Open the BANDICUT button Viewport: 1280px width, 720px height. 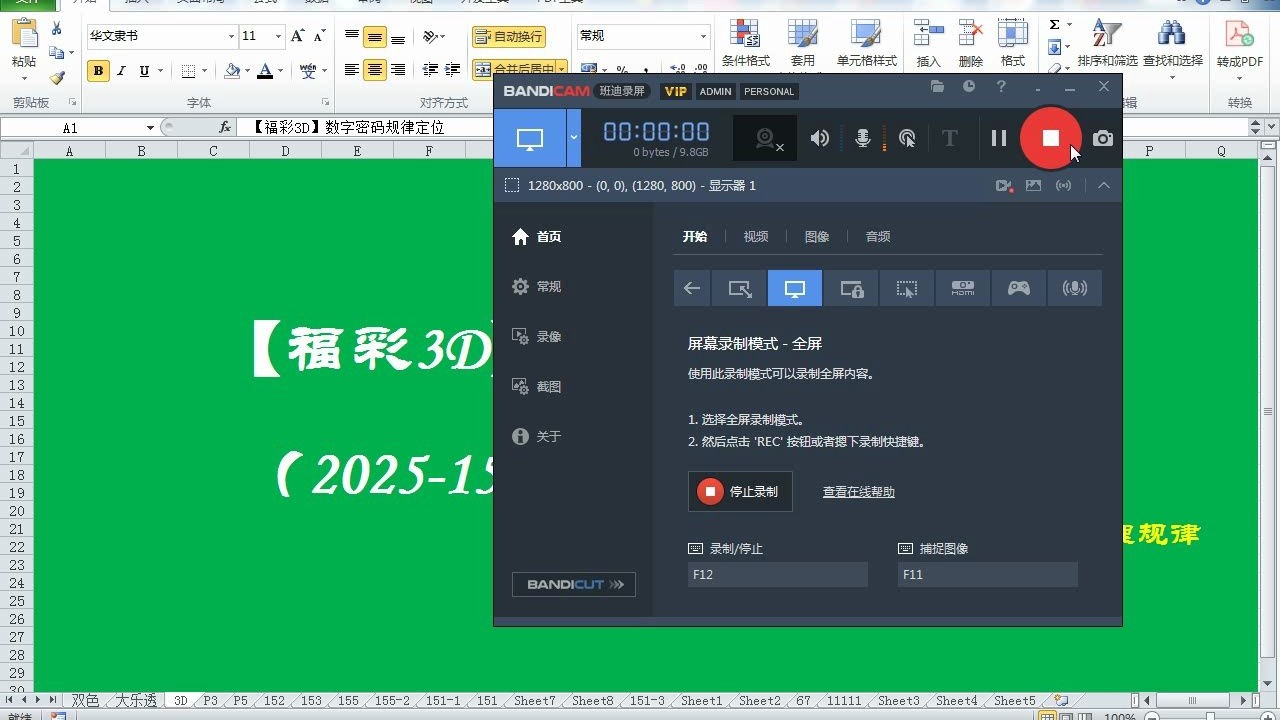pyautogui.click(x=574, y=584)
